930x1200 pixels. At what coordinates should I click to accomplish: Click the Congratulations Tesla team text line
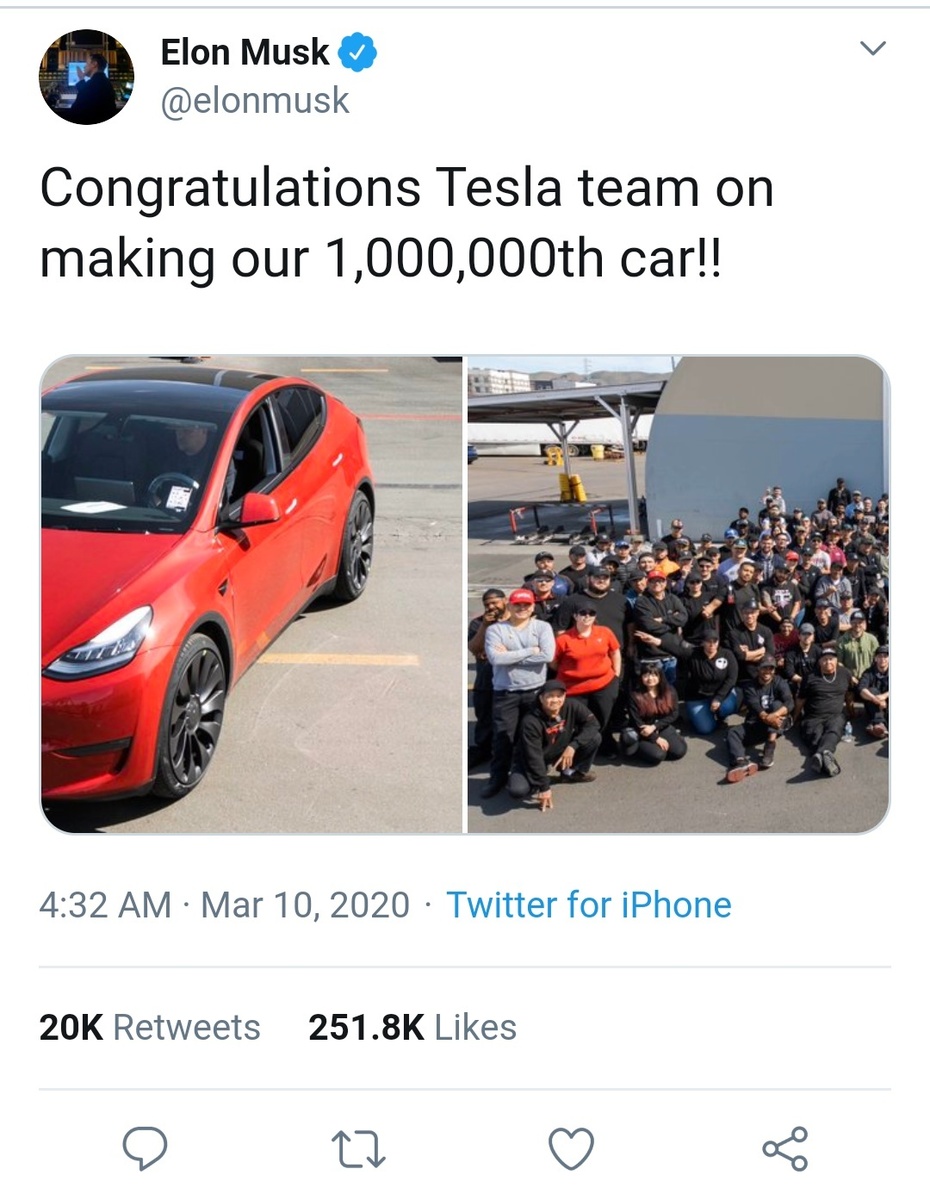click(x=406, y=188)
